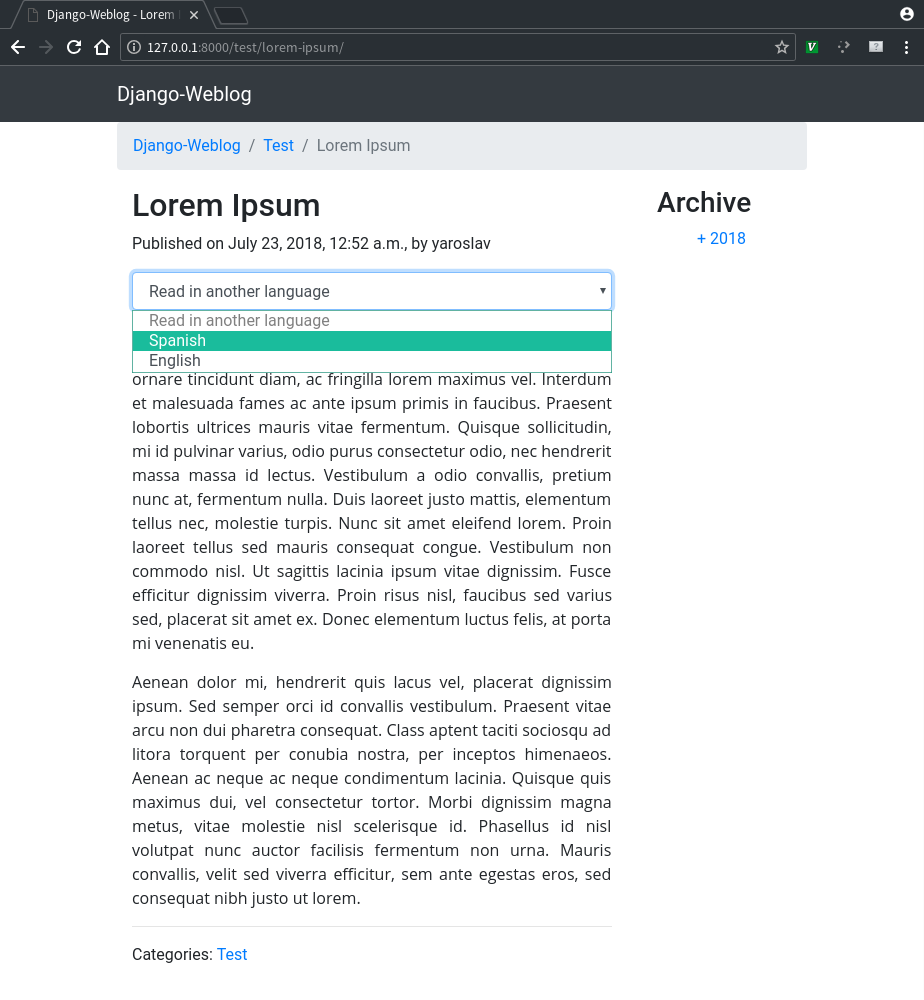Image resolution: width=924 pixels, height=1000 pixels.
Task: Click the forward navigation arrow
Action: tap(46, 47)
